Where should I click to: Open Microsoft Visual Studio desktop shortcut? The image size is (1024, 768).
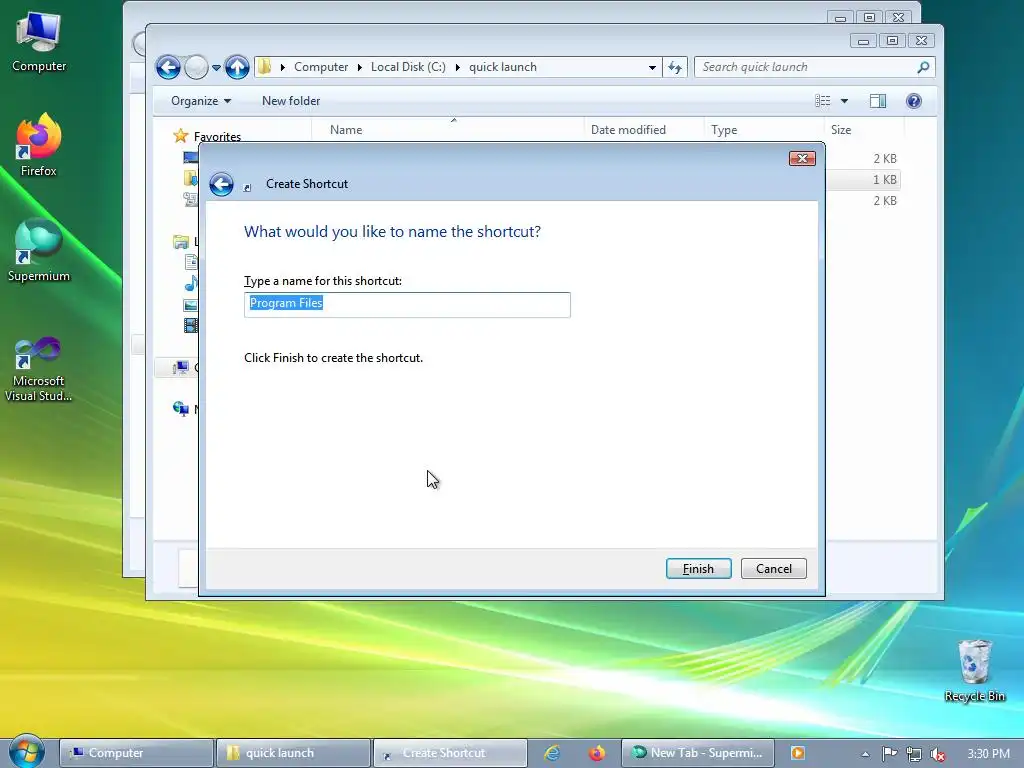[39, 369]
